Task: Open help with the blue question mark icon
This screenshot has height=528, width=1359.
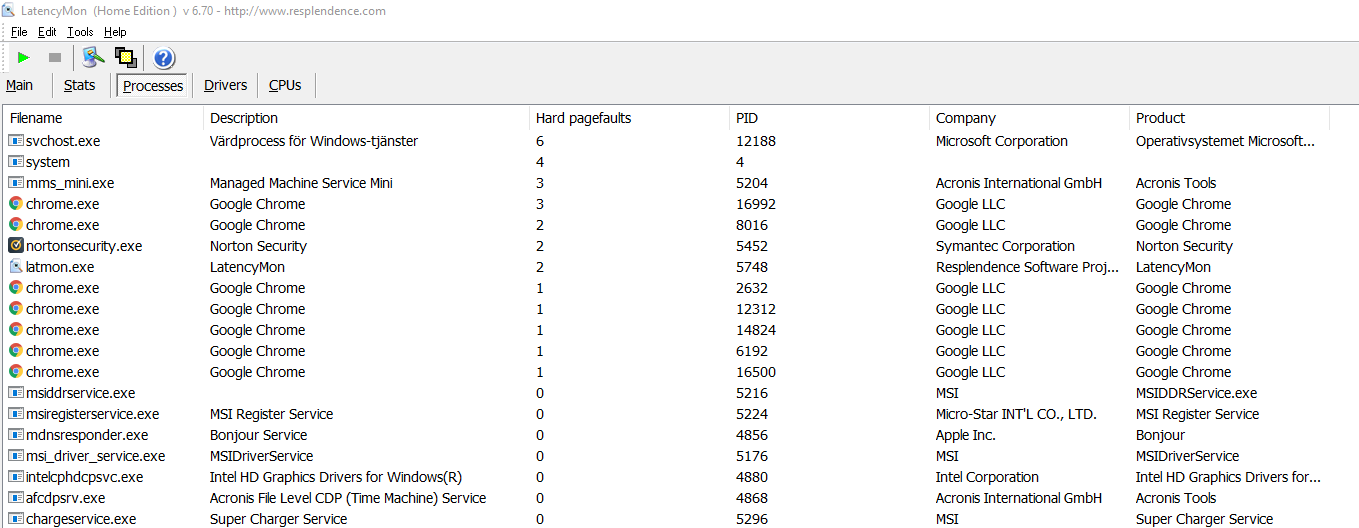Action: [x=164, y=58]
